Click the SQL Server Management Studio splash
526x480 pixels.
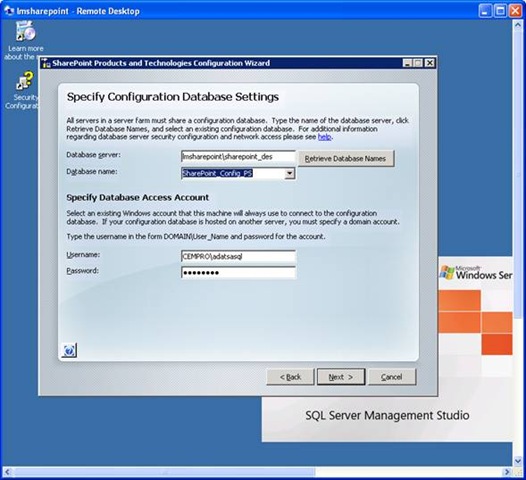coord(387,416)
